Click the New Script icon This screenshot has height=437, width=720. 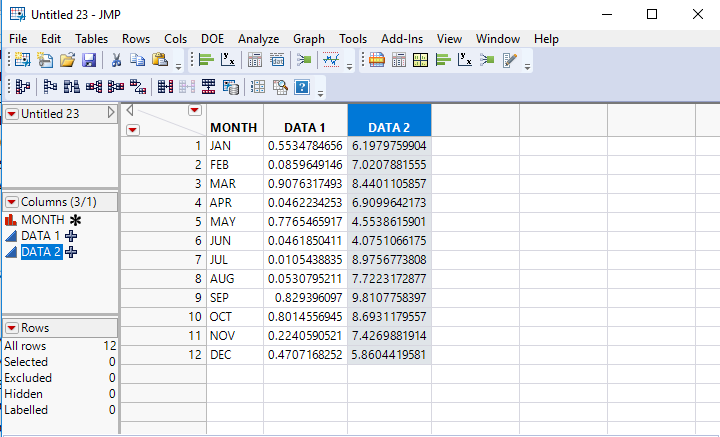[45, 60]
